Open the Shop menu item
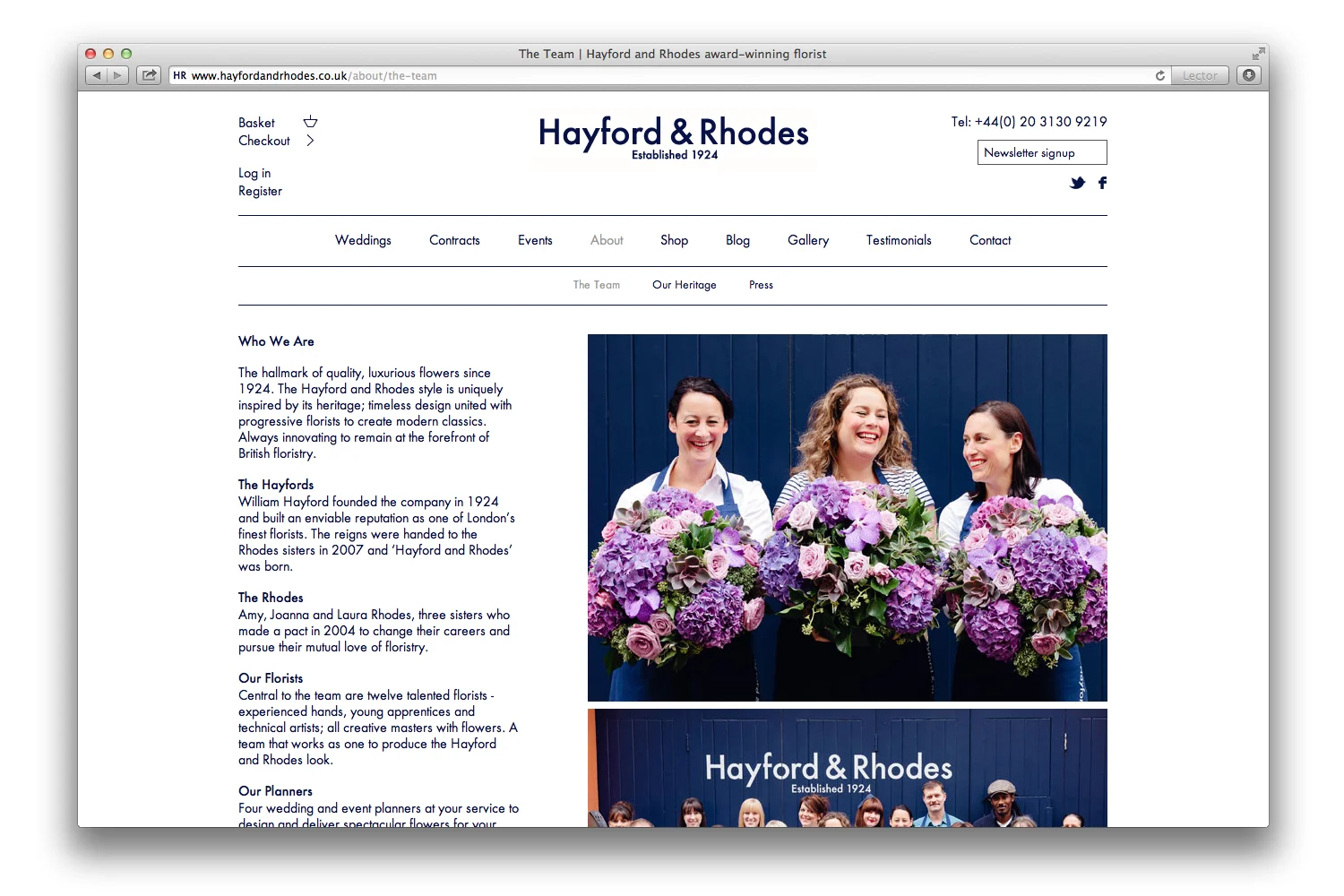Image resolution: width=1344 pixels, height=896 pixels. (675, 240)
